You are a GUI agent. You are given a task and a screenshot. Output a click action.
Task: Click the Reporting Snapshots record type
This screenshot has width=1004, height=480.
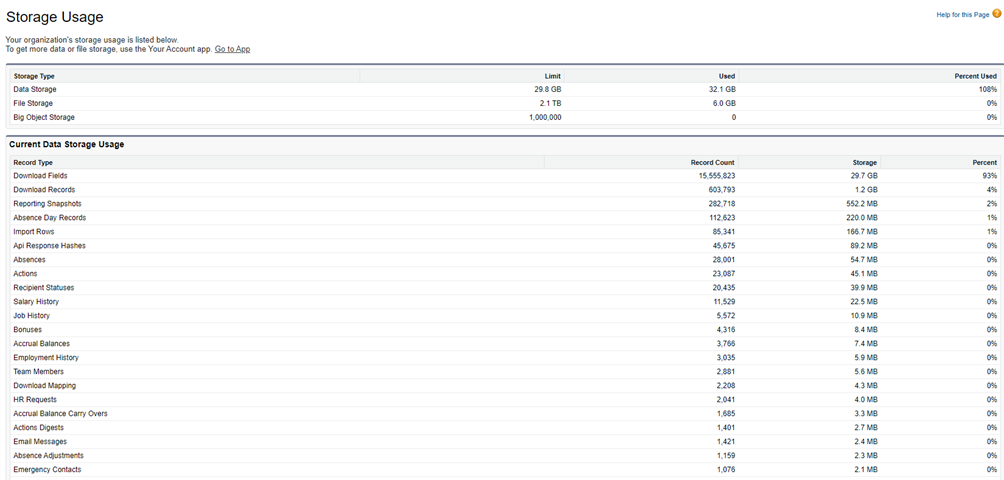point(48,204)
